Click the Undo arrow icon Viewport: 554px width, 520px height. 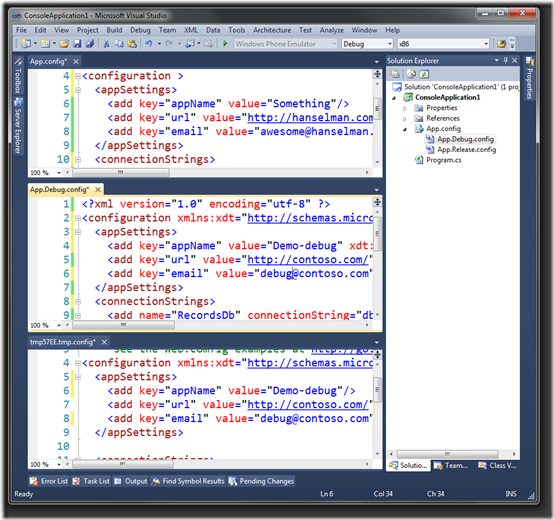coord(149,44)
